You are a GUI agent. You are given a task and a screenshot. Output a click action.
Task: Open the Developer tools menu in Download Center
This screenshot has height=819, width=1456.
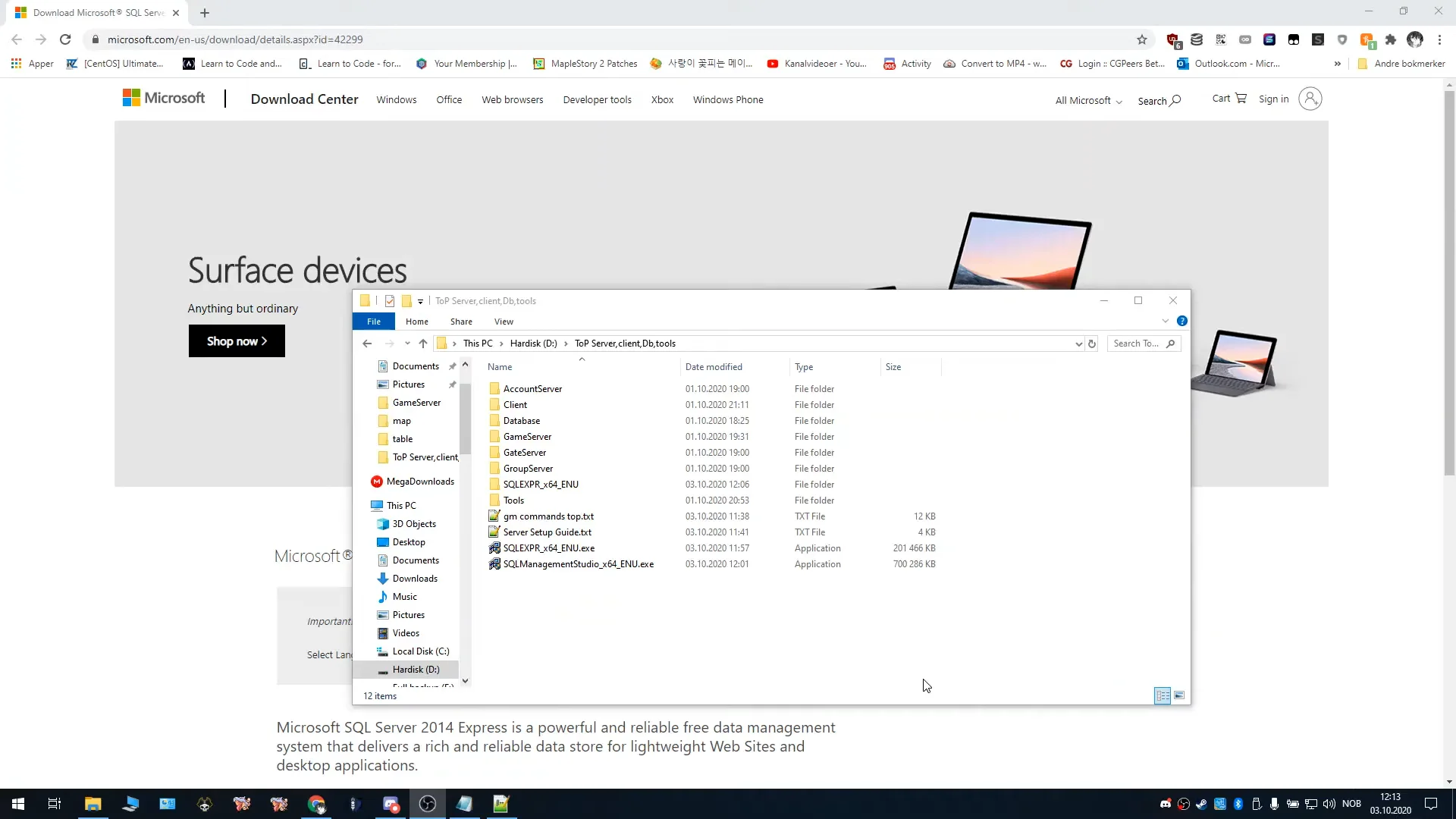click(x=597, y=100)
